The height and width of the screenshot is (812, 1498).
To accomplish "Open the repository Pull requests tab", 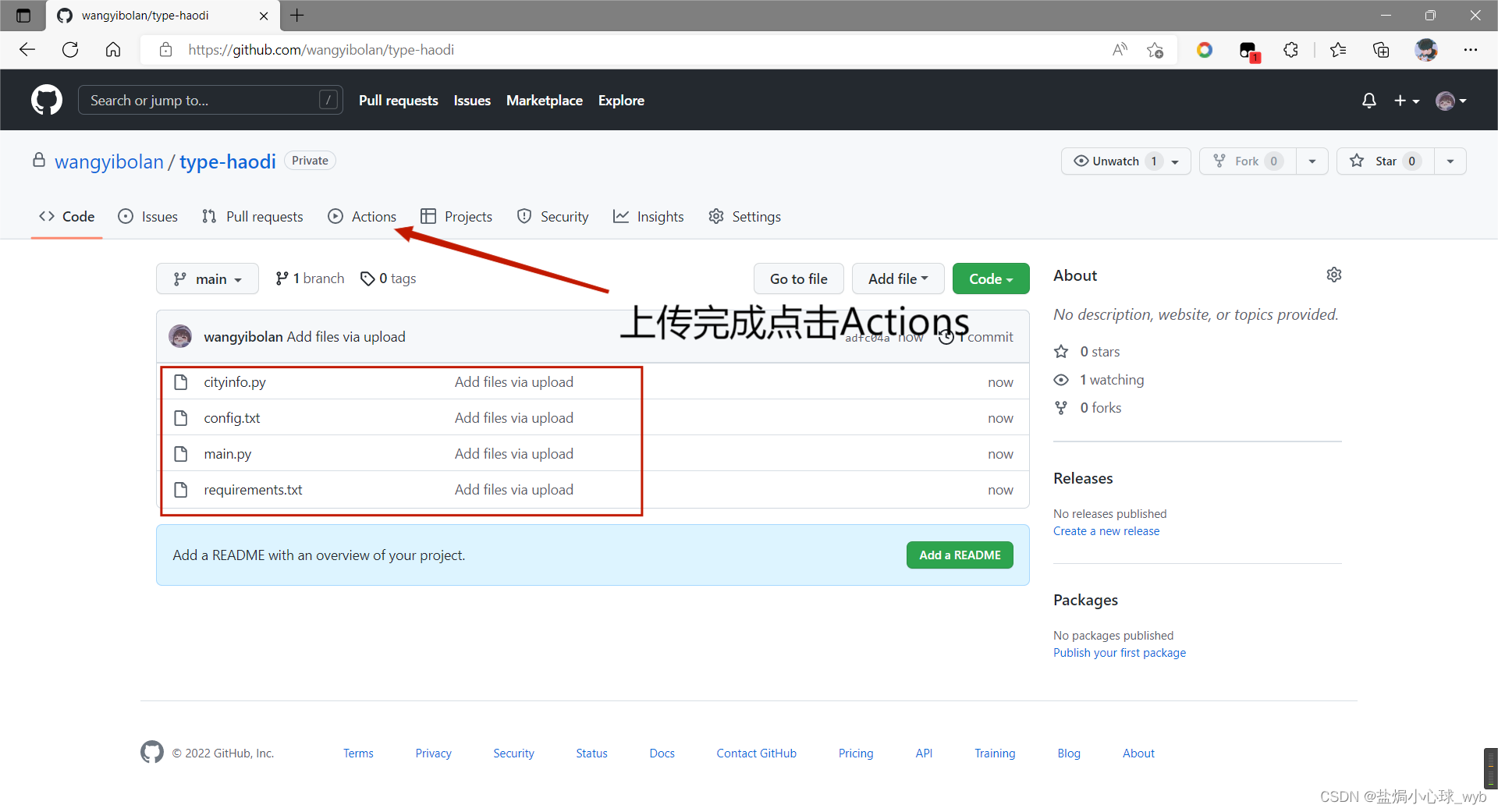I will click(x=252, y=216).
